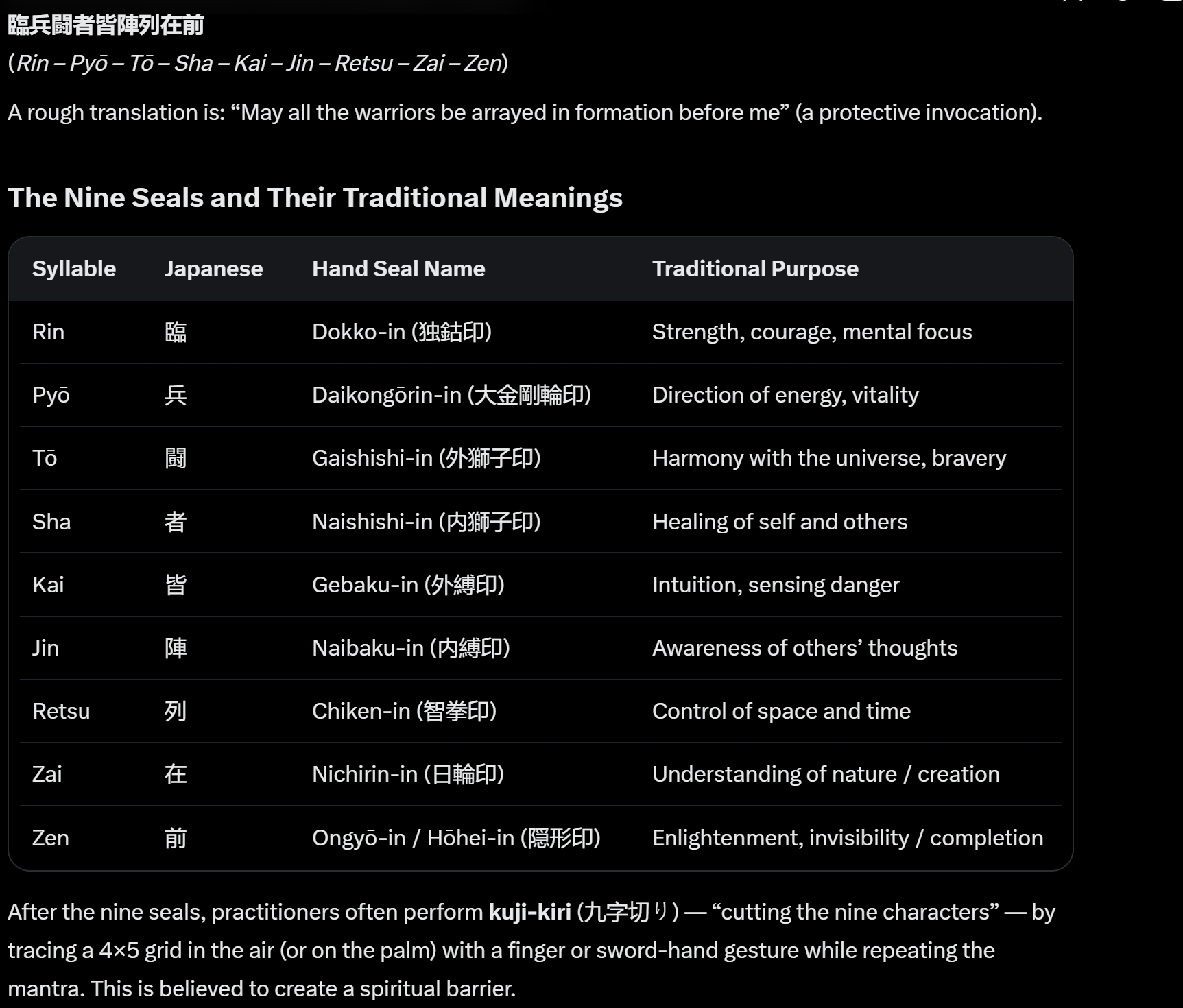Image resolution: width=1183 pixels, height=1008 pixels.
Task: Click the Naibaku-in cell in Jin row
Action: (411, 648)
